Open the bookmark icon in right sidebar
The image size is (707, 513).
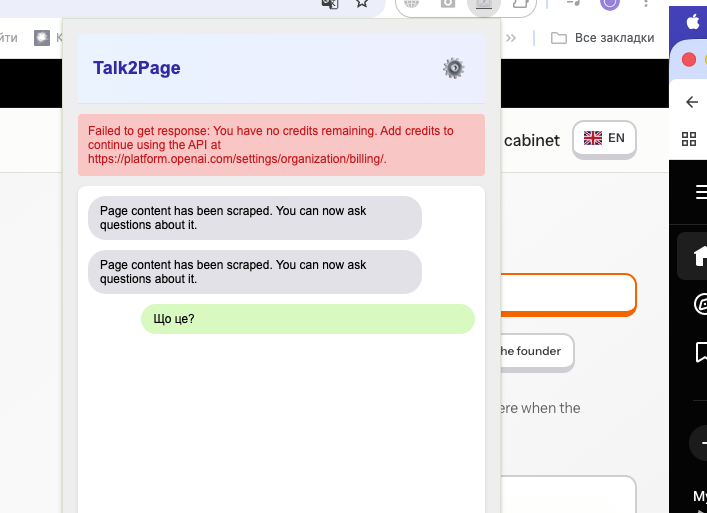(701, 352)
